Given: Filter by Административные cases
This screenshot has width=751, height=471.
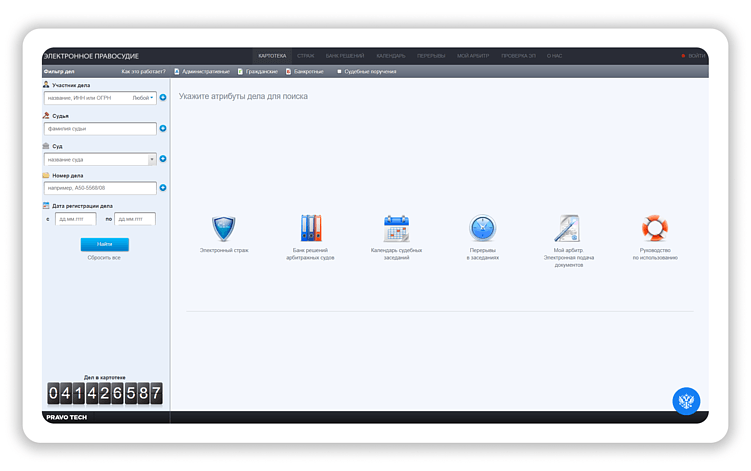Looking at the screenshot, I should pyautogui.click(x=202, y=71).
